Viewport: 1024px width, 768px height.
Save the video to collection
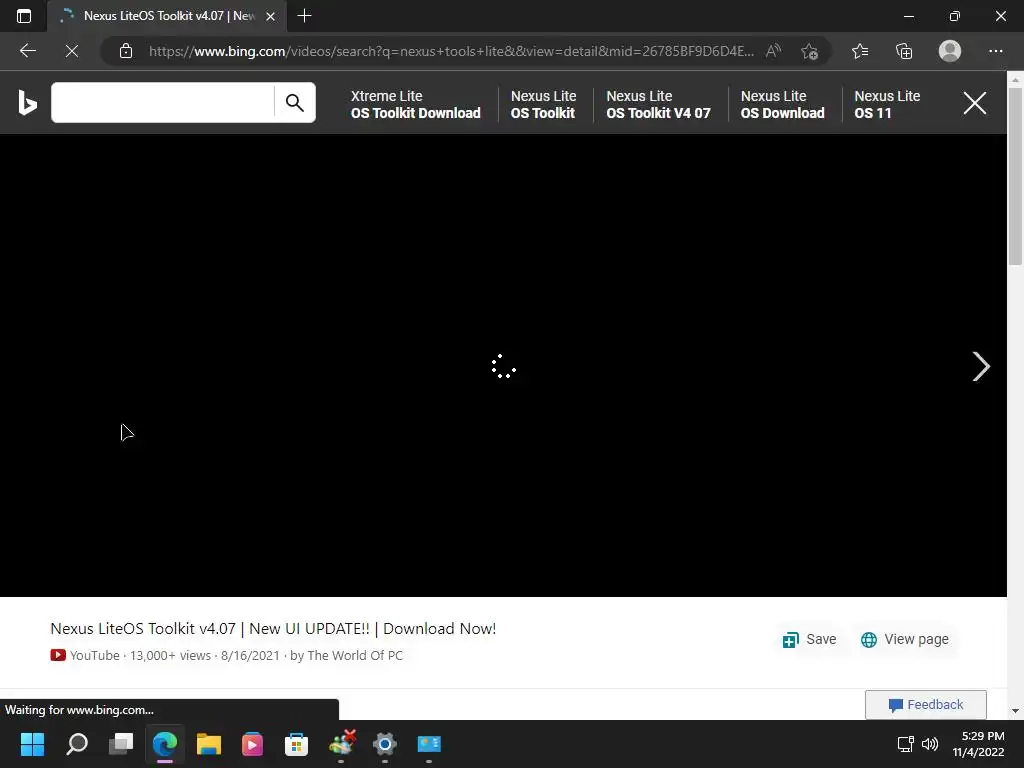[x=809, y=639]
